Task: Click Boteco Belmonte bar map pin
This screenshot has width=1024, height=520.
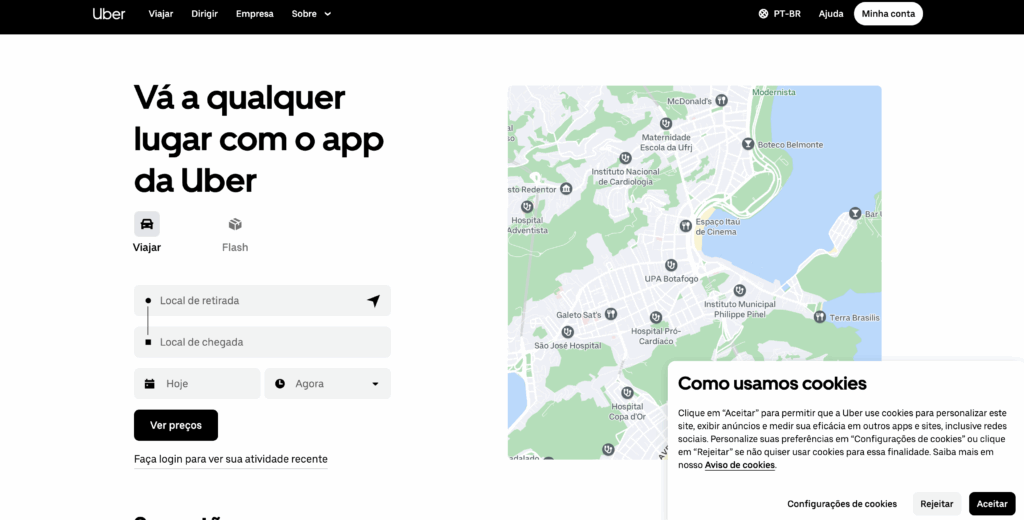Action: pyautogui.click(x=748, y=144)
